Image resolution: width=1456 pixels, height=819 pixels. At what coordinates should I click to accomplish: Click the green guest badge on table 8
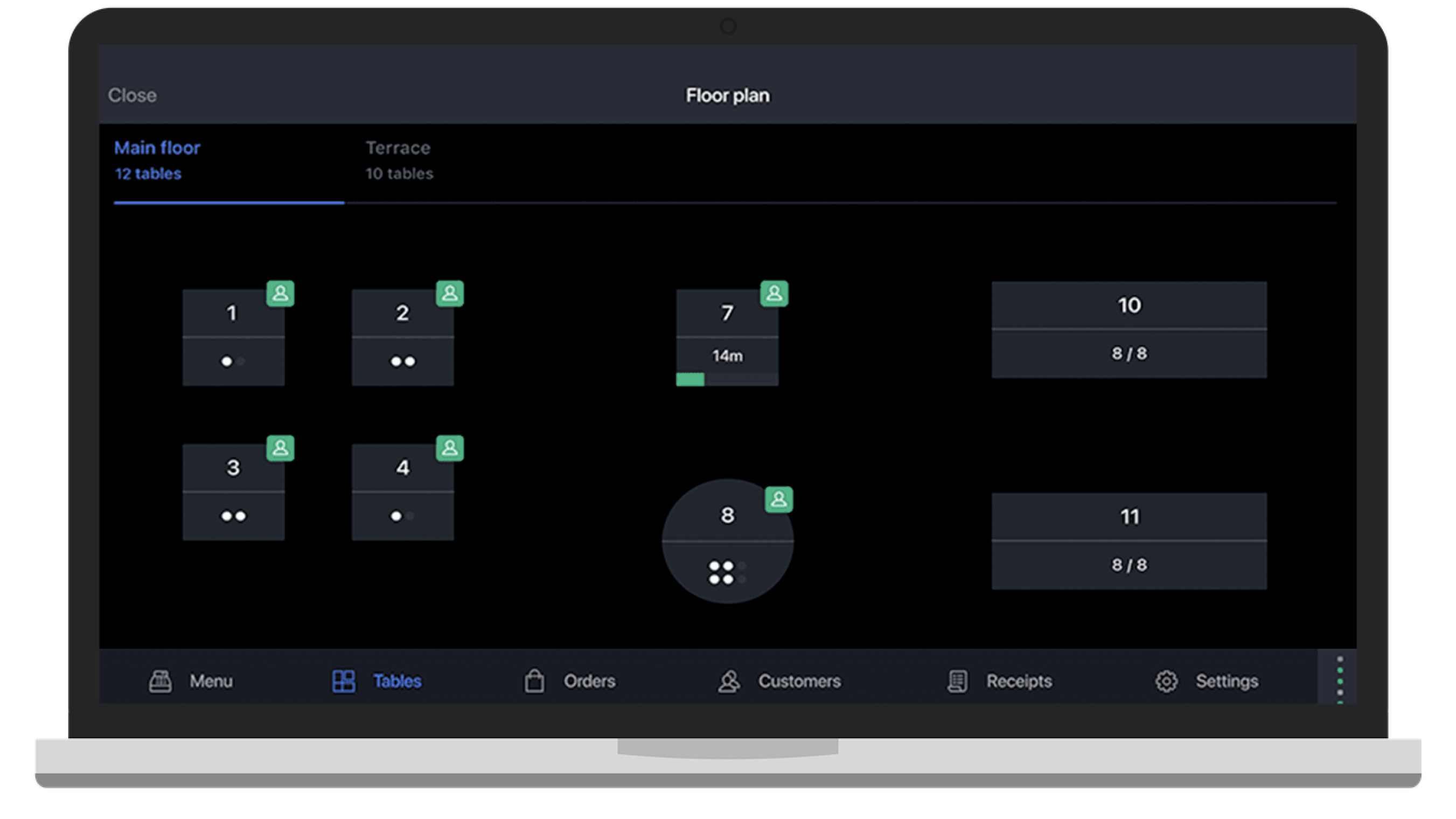pyautogui.click(x=778, y=499)
